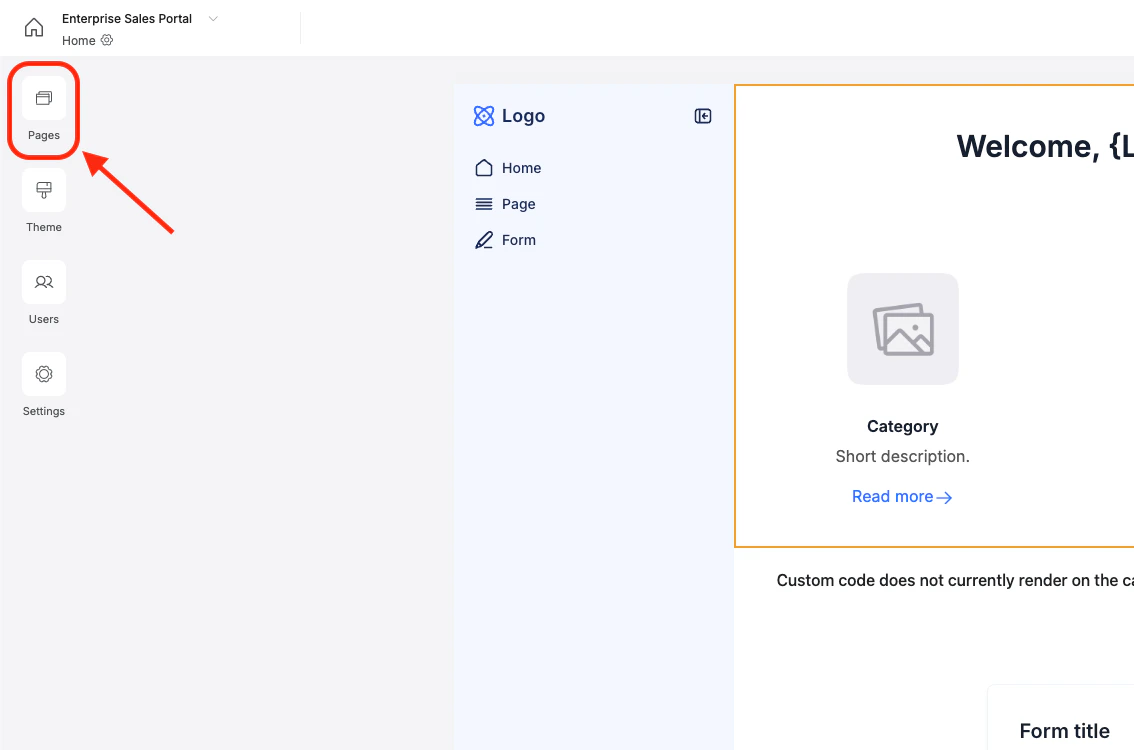
Task: Select the Page label in portal nav
Action: (519, 204)
